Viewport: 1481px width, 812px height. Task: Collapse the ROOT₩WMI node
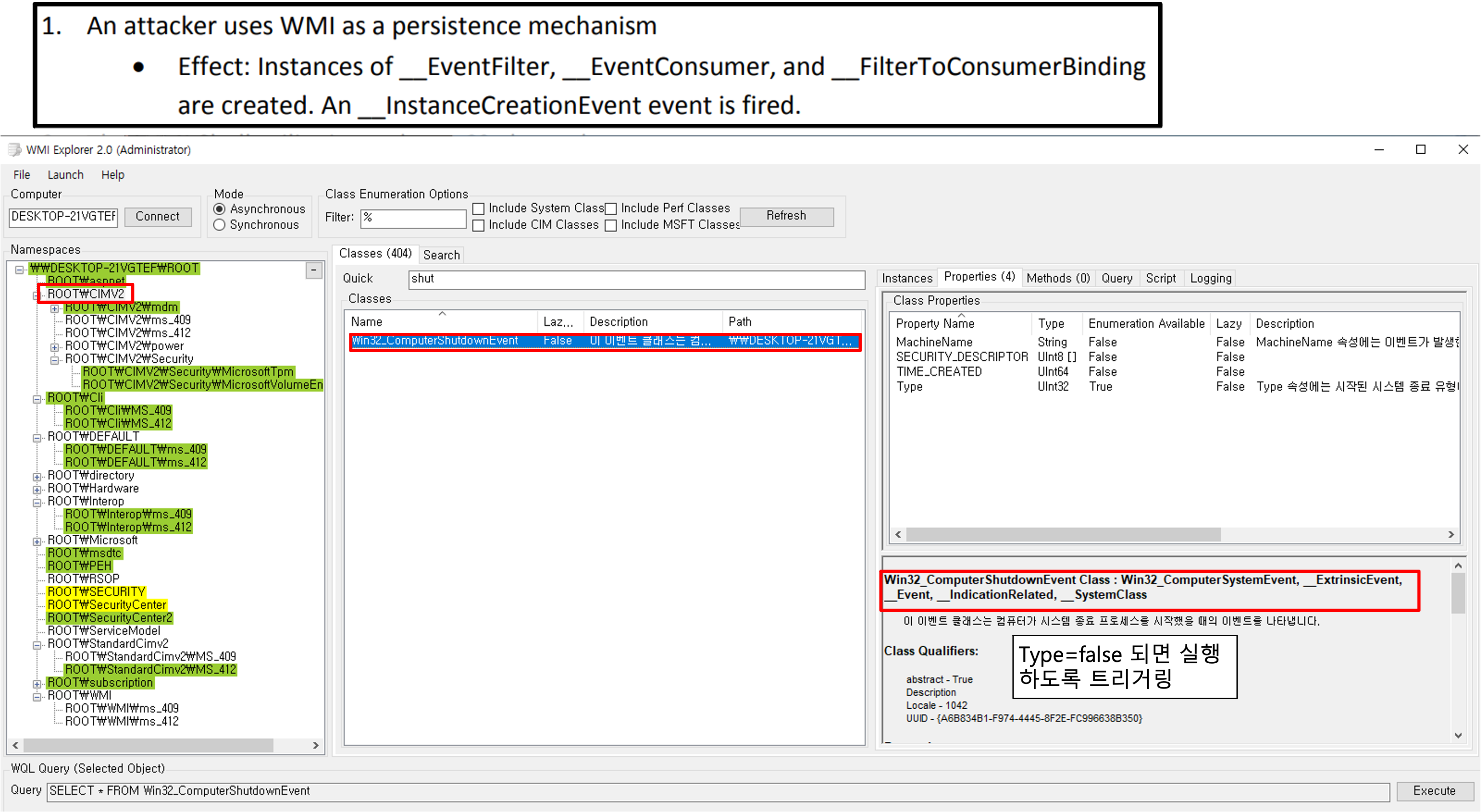click(x=37, y=696)
